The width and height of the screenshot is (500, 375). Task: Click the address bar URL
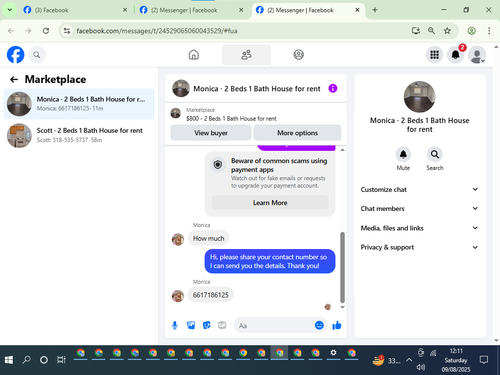coord(157,31)
